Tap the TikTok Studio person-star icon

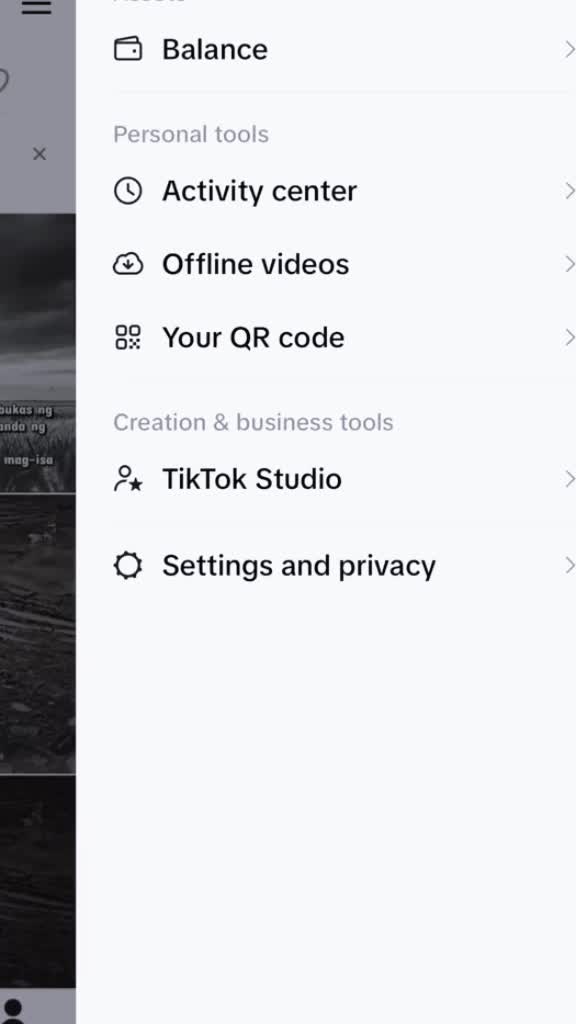128,479
